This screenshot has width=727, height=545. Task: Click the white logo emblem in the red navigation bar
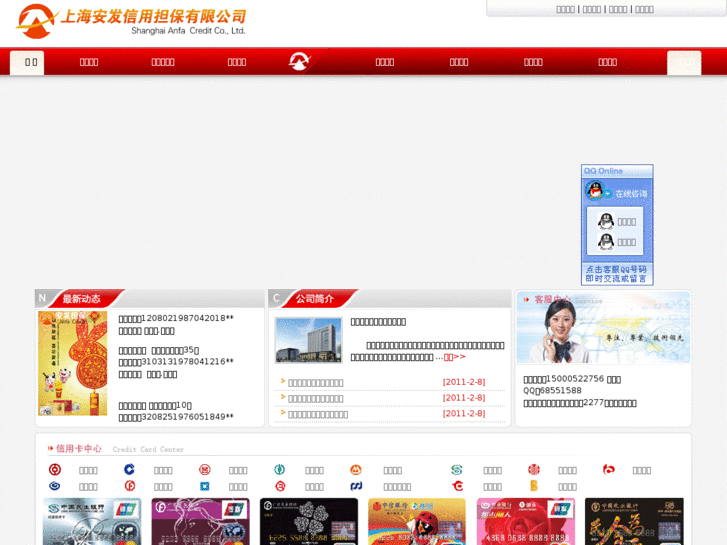(x=300, y=61)
